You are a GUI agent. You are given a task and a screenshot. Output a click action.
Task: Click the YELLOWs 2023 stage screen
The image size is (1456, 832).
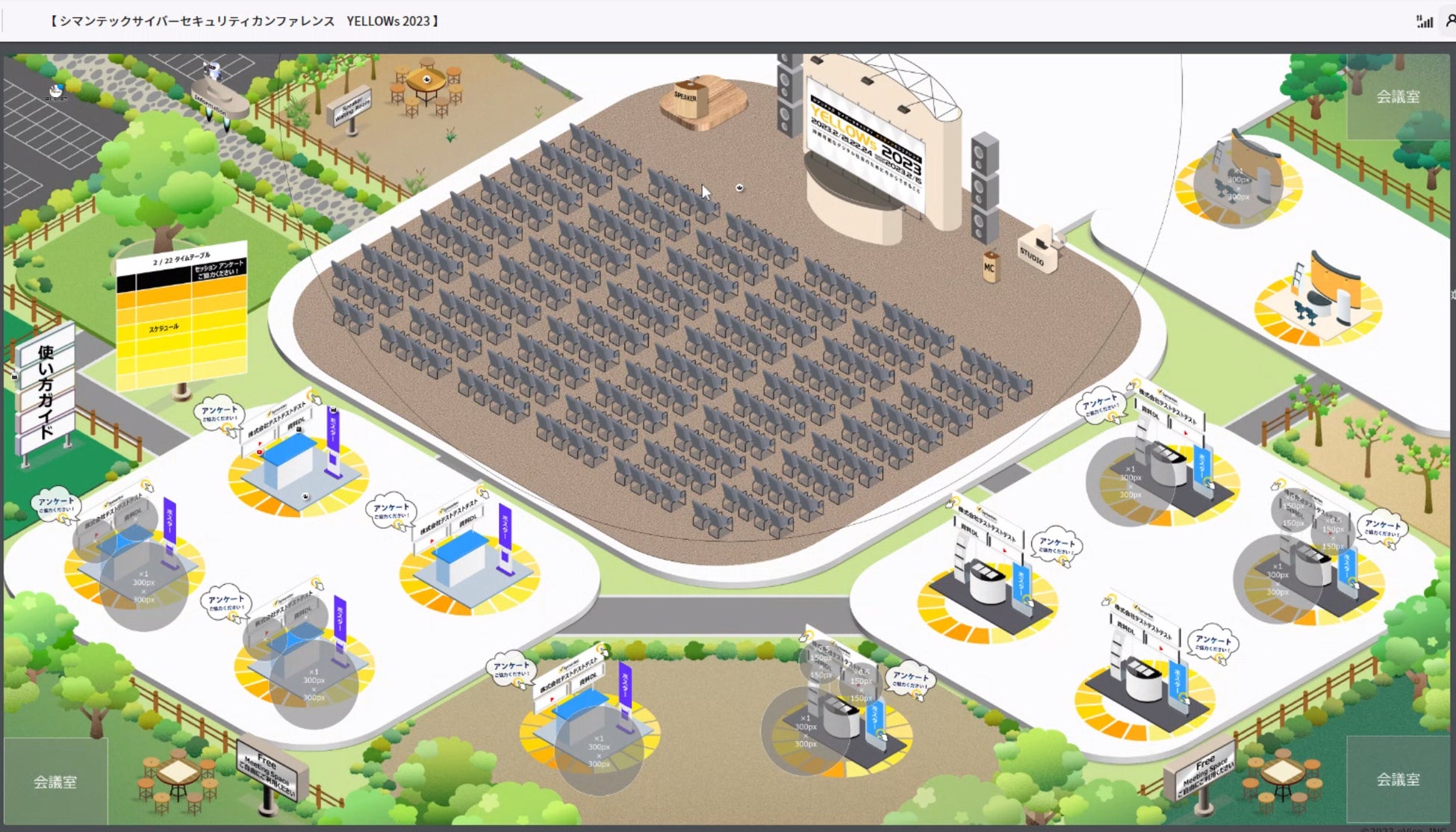tap(866, 139)
